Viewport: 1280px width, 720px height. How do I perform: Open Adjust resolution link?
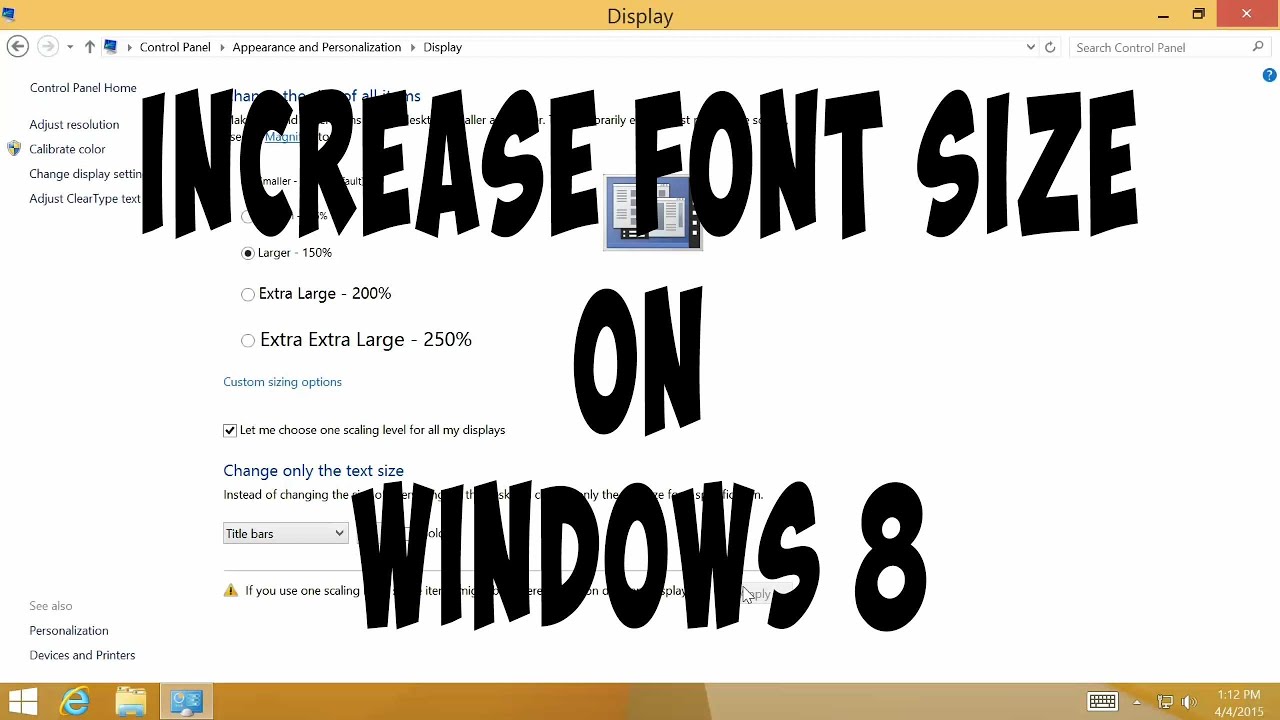click(74, 125)
